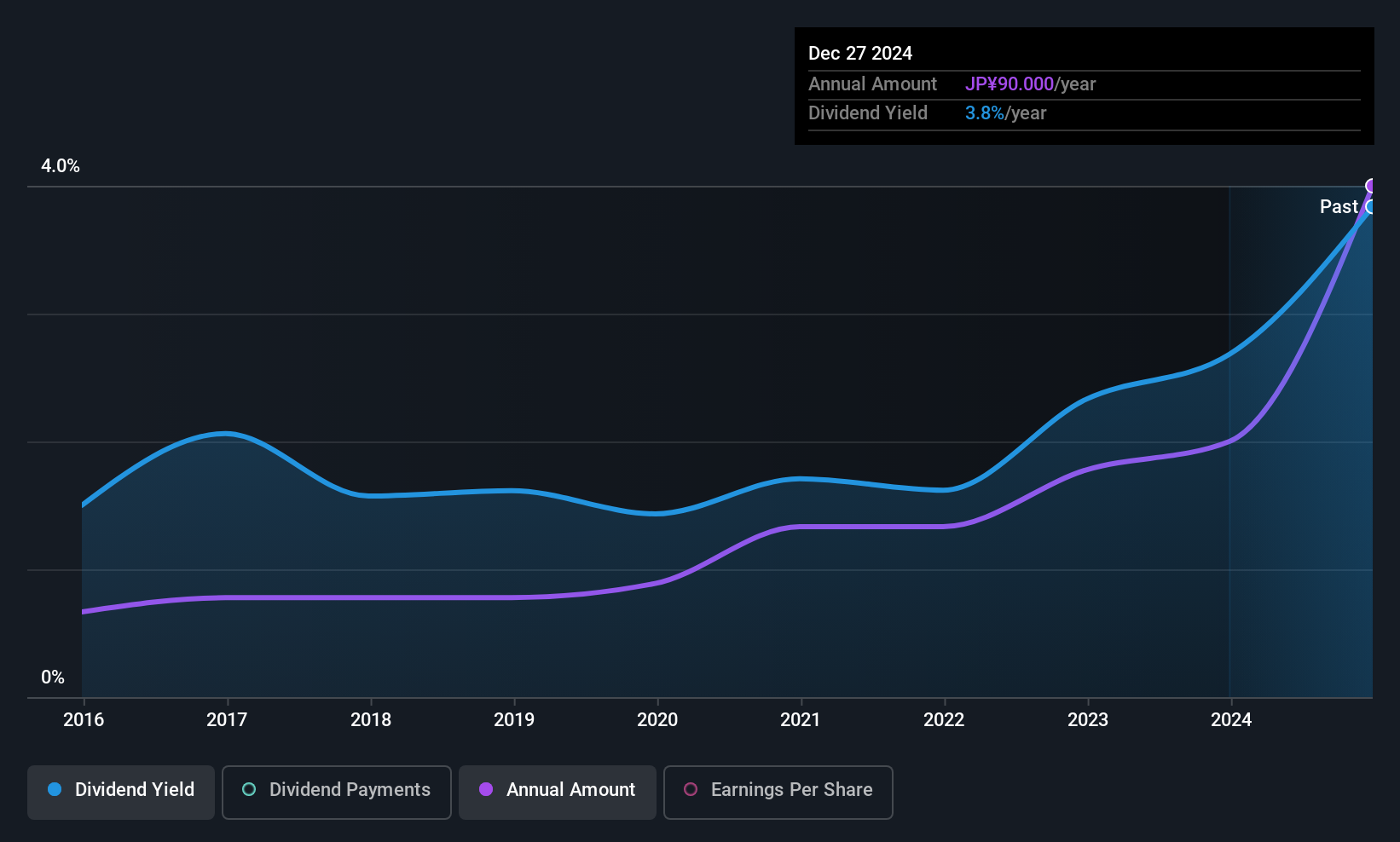1400x842 pixels.
Task: Click the JP¥90.000/year value in tooltip
Action: [x=1030, y=84]
